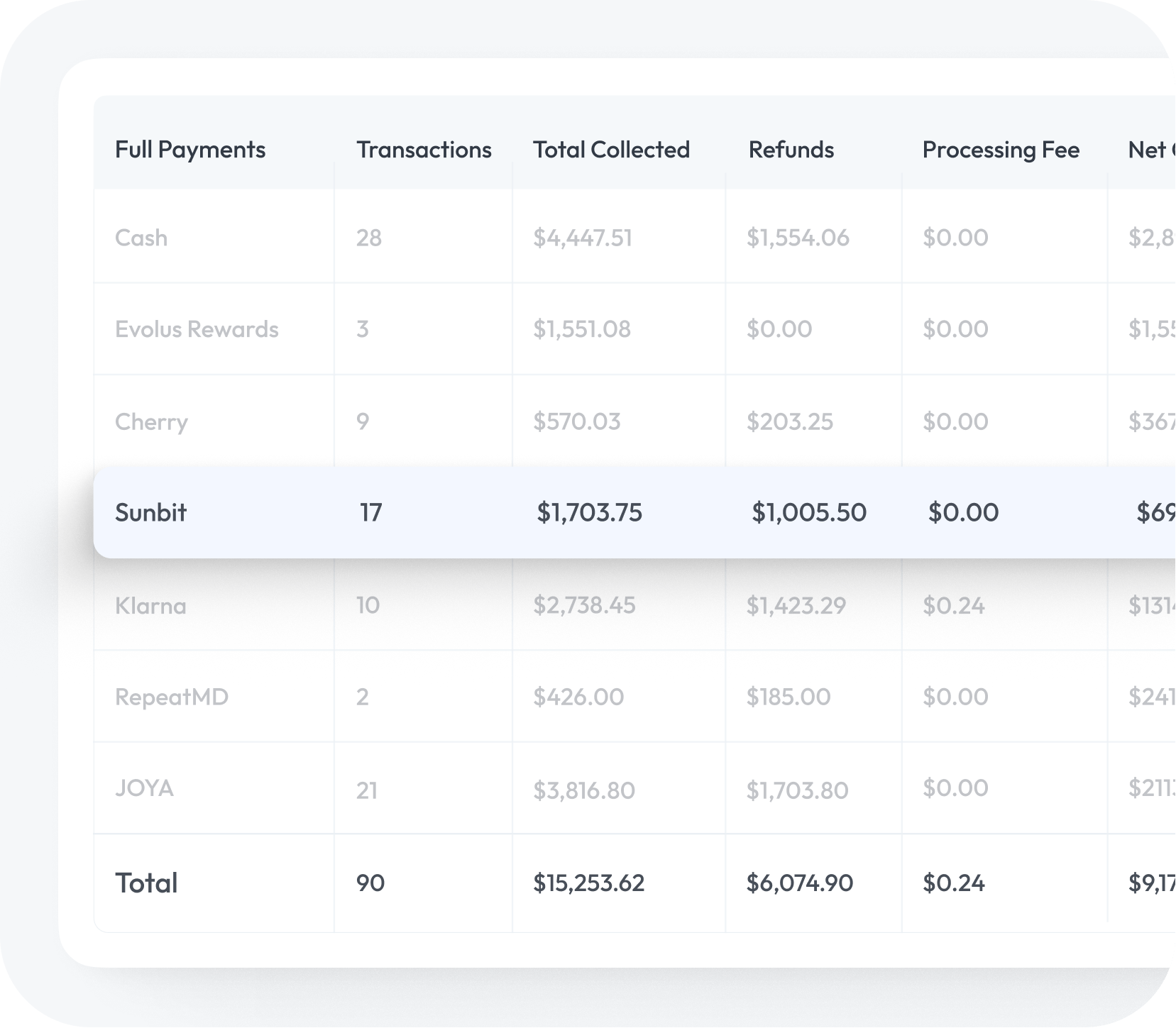Select the $6,074.90 total refunds cell
This screenshot has height=1028, width=1176.
(x=799, y=883)
